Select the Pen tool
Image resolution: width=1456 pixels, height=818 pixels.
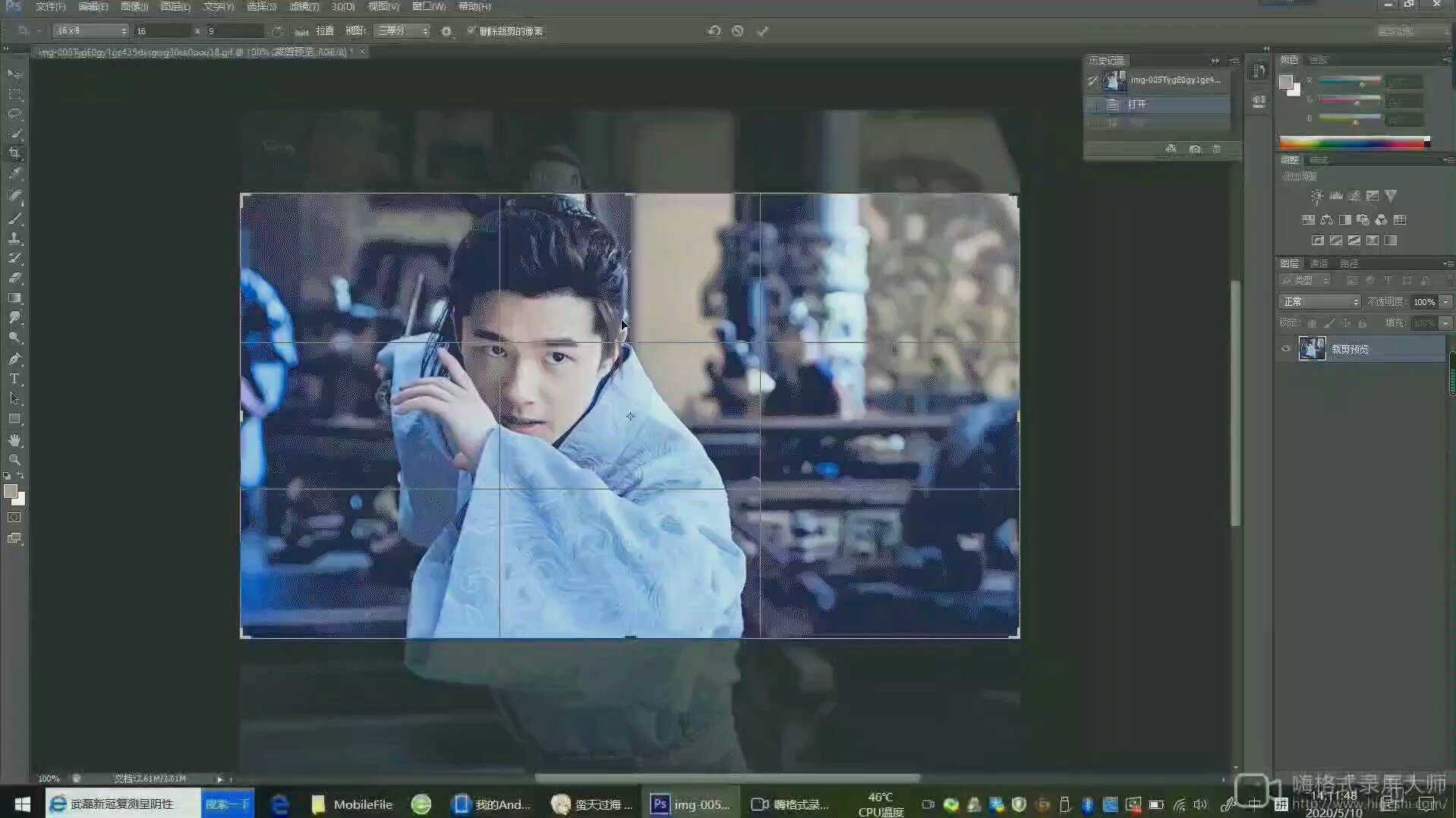[x=14, y=358]
